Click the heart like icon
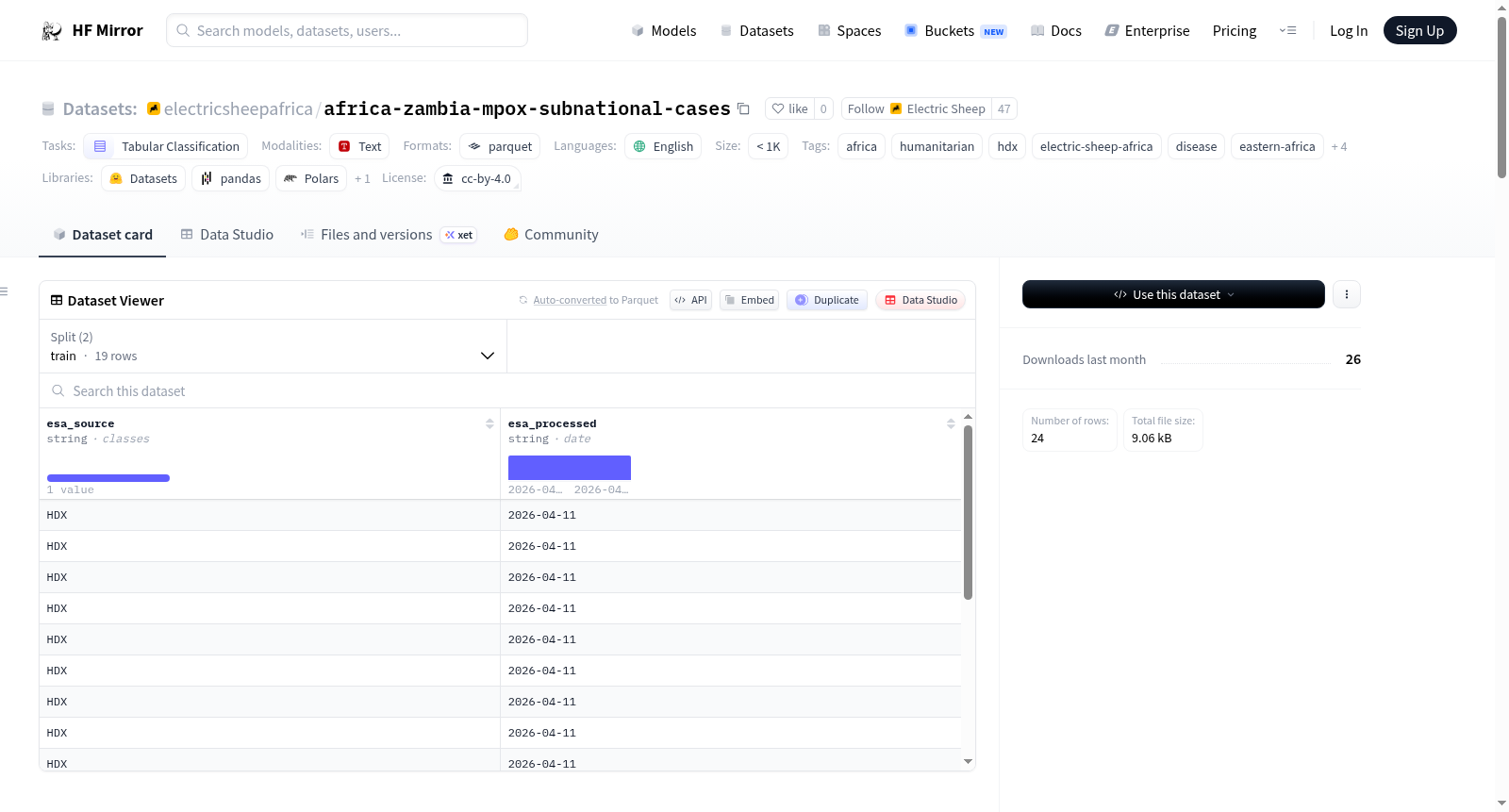This screenshot has width=1509, height=812. click(778, 108)
